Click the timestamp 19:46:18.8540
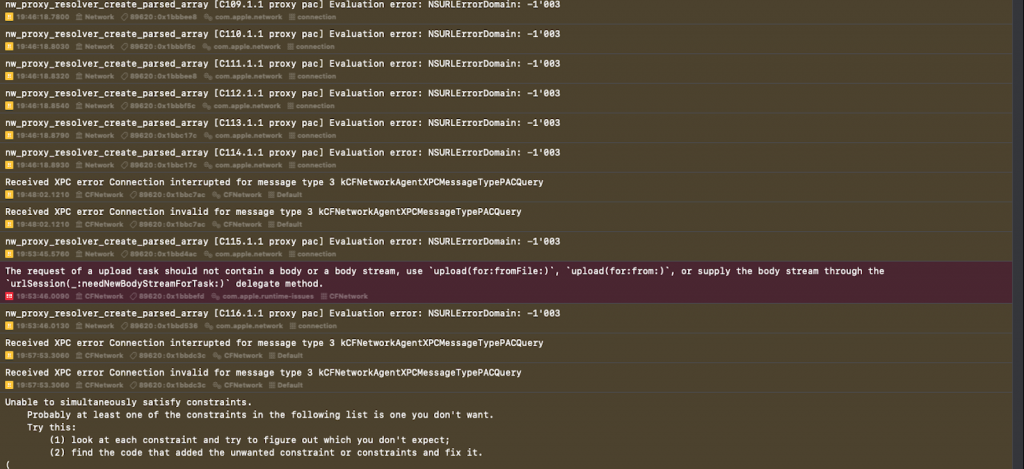Viewport: 1024px width, 469px height. [41, 105]
